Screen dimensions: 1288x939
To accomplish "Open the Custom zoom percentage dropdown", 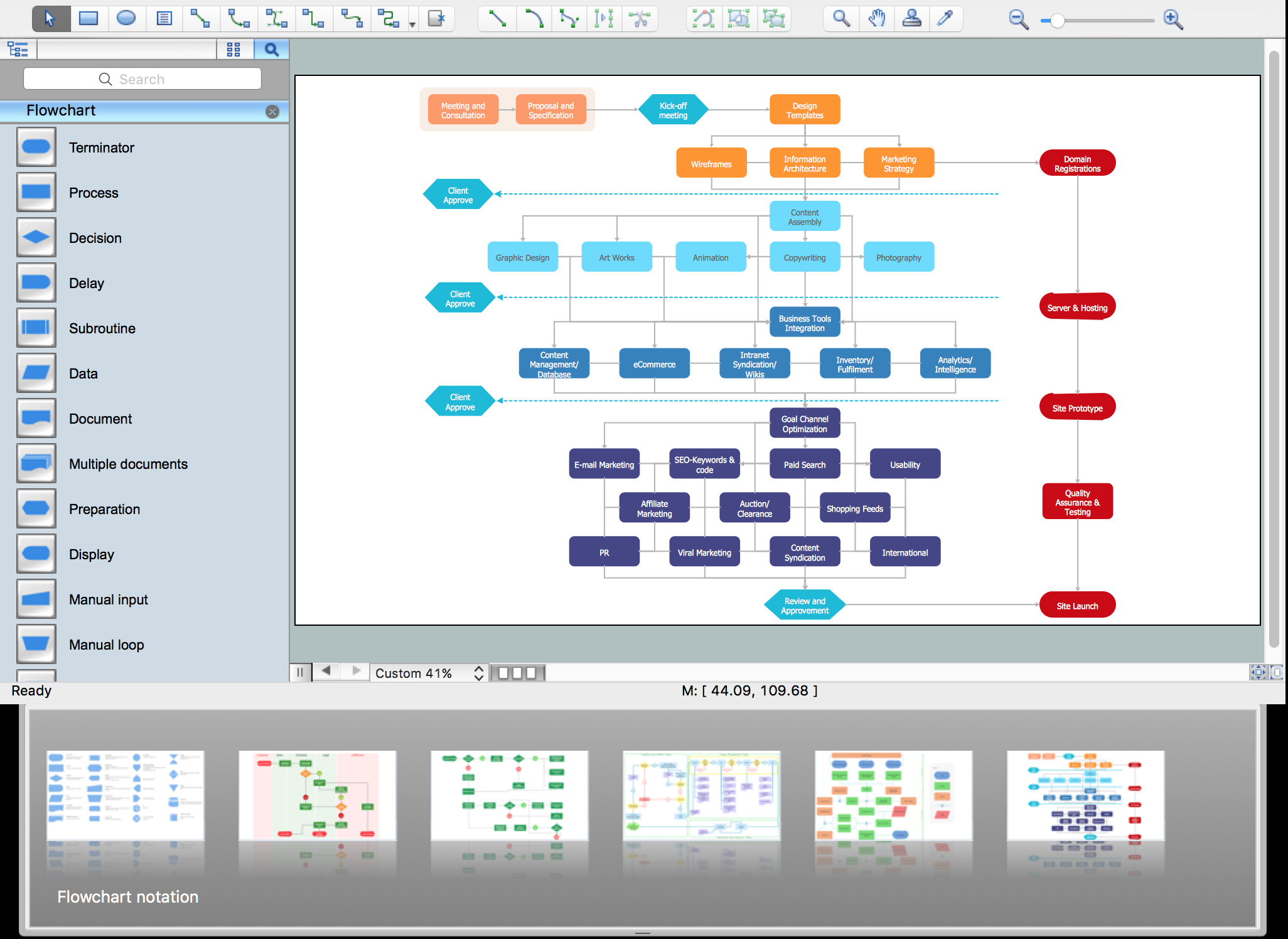I will pyautogui.click(x=479, y=672).
